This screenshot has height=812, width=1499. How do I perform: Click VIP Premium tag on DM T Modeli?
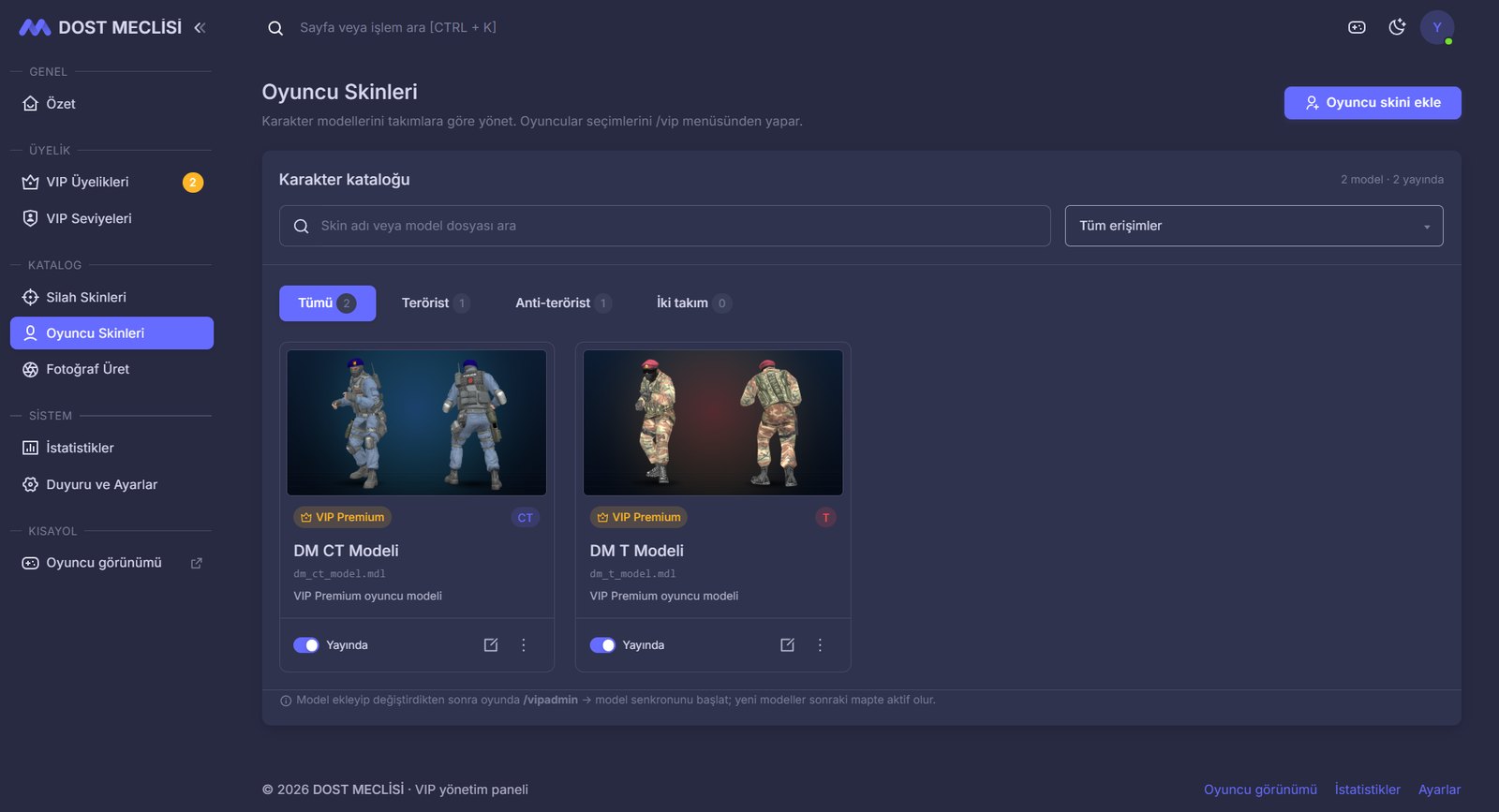coord(639,517)
